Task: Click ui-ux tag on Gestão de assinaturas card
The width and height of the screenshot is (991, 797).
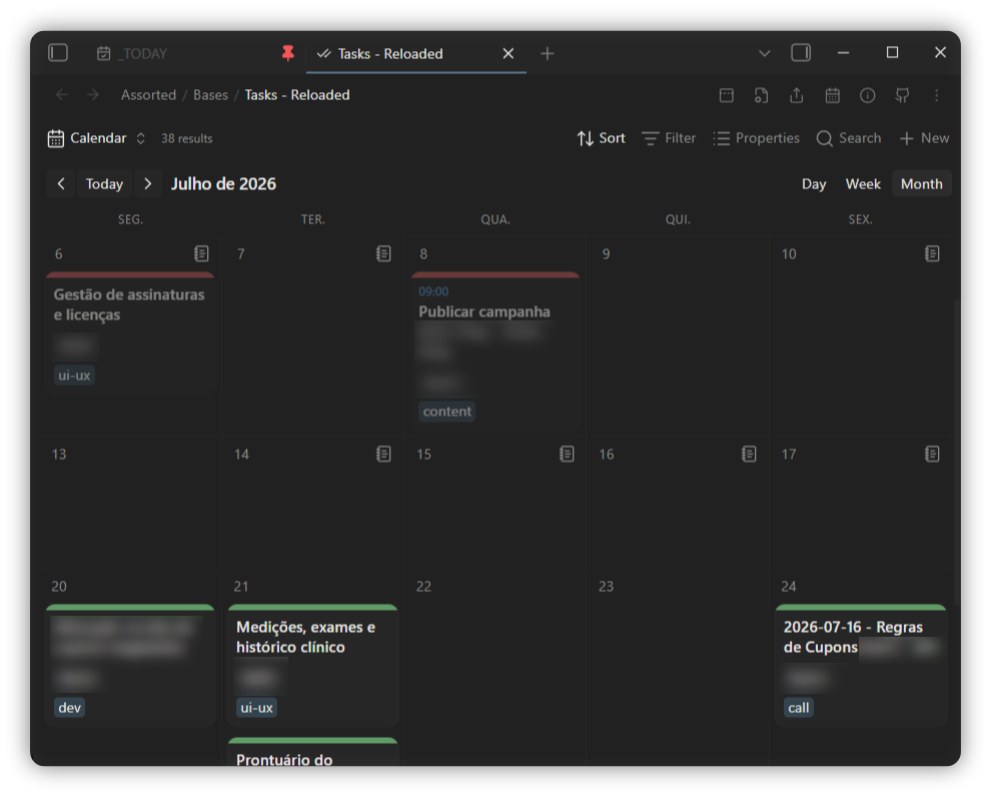Action: (74, 375)
